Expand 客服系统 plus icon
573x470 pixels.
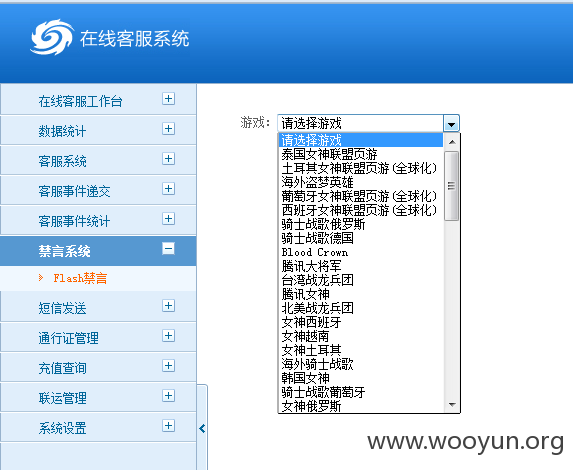168,159
